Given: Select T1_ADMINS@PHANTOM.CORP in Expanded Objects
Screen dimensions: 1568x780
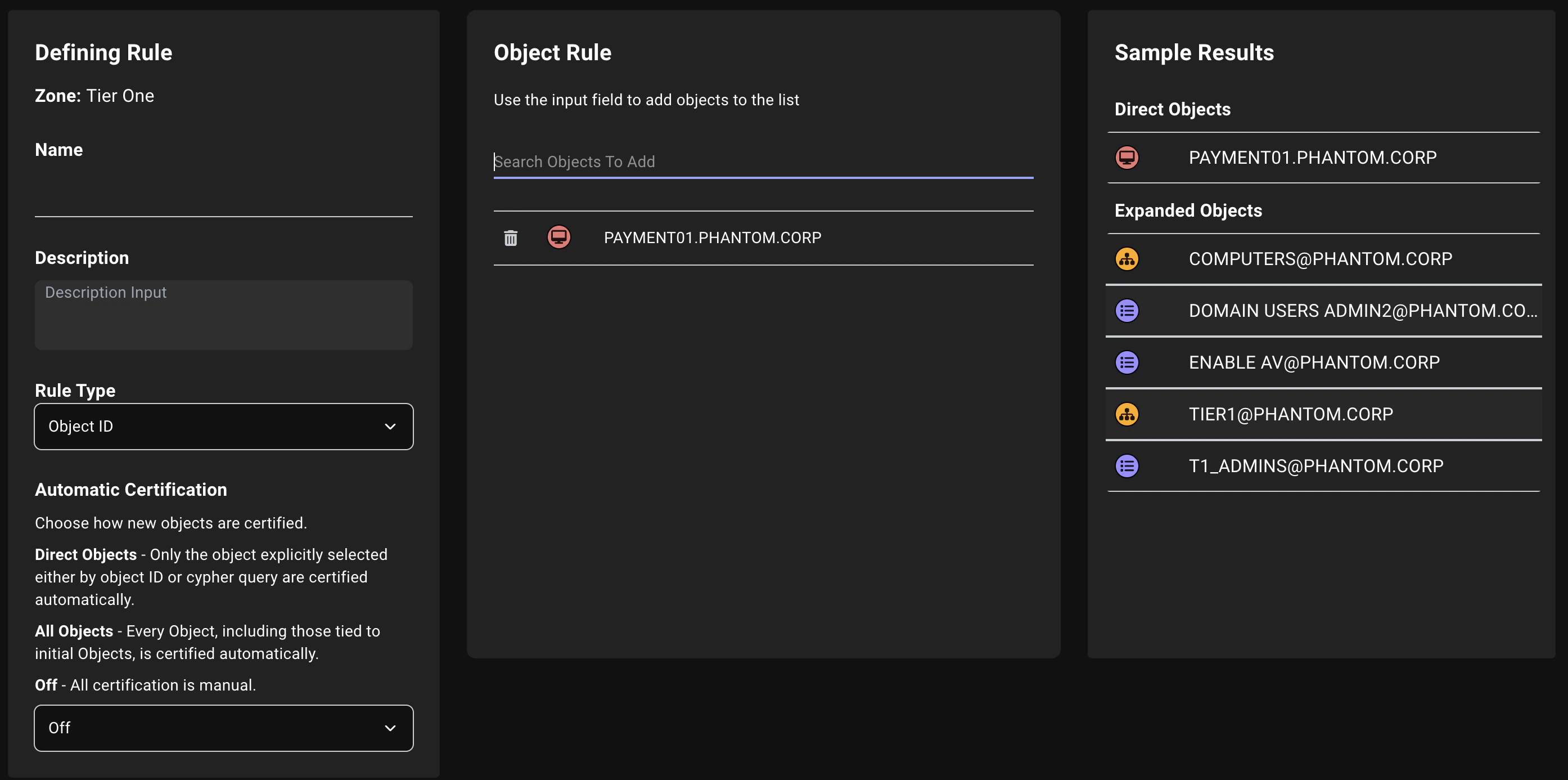Looking at the screenshot, I should click(x=1316, y=465).
